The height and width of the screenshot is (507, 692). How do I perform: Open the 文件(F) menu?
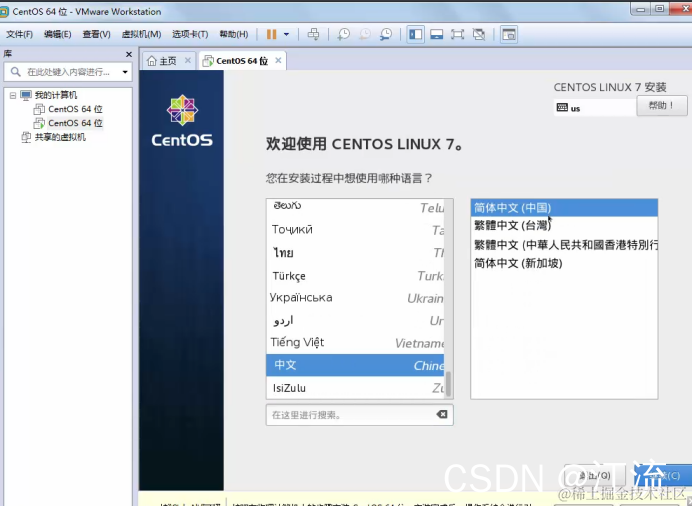point(19,34)
